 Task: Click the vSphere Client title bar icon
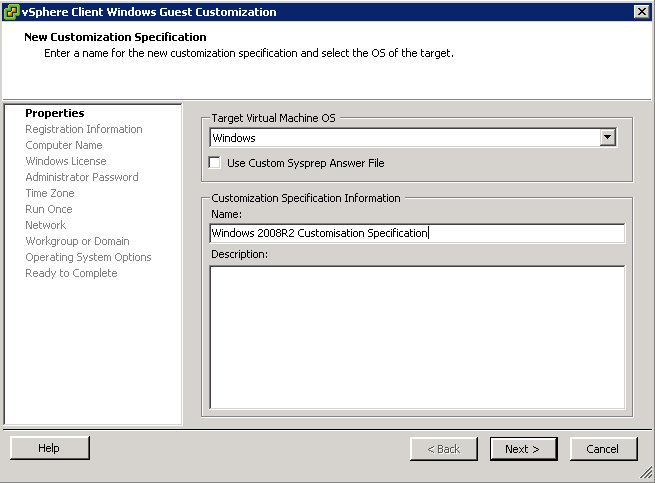11,12
